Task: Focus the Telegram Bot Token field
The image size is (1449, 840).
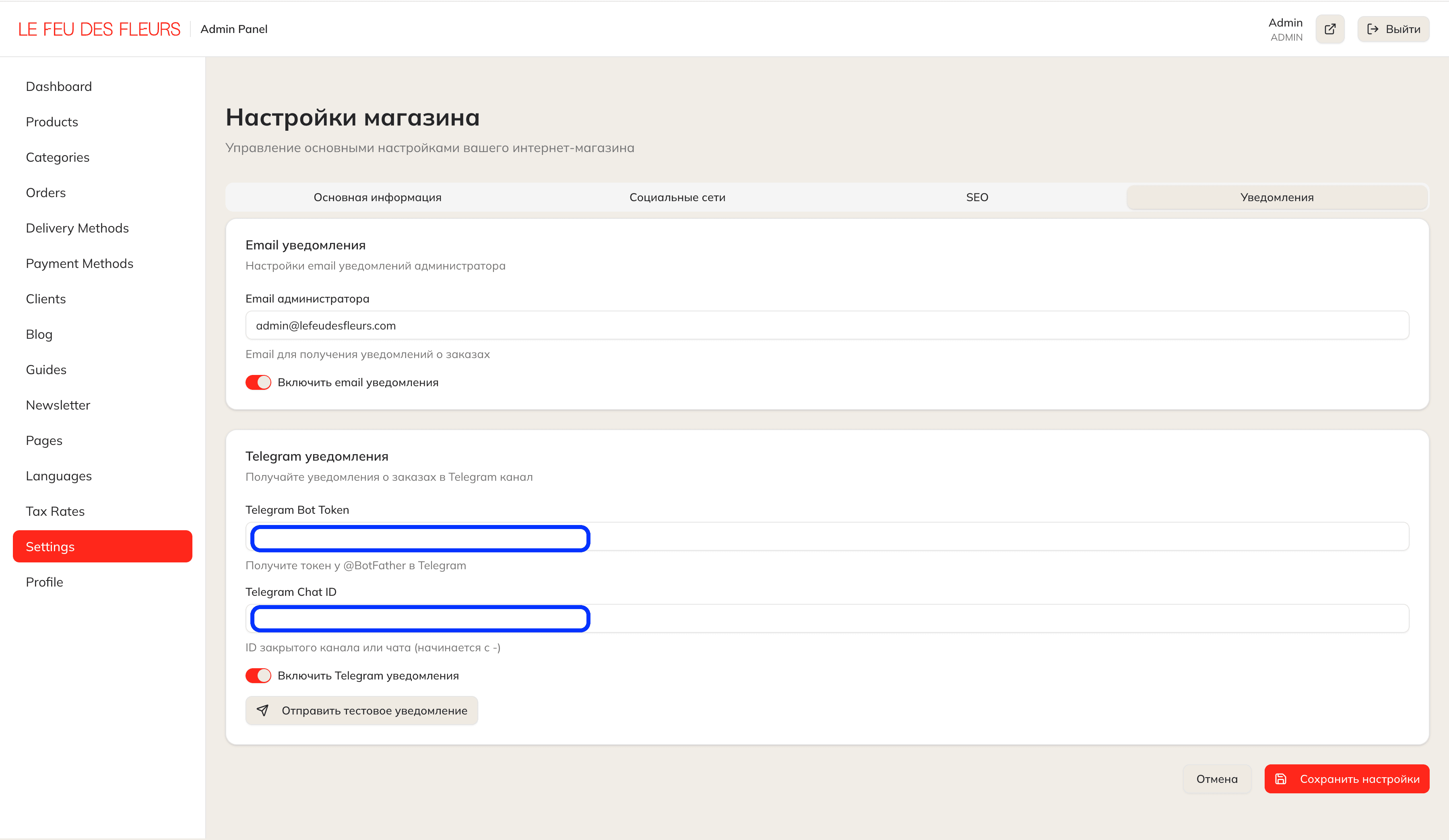Action: coord(420,538)
